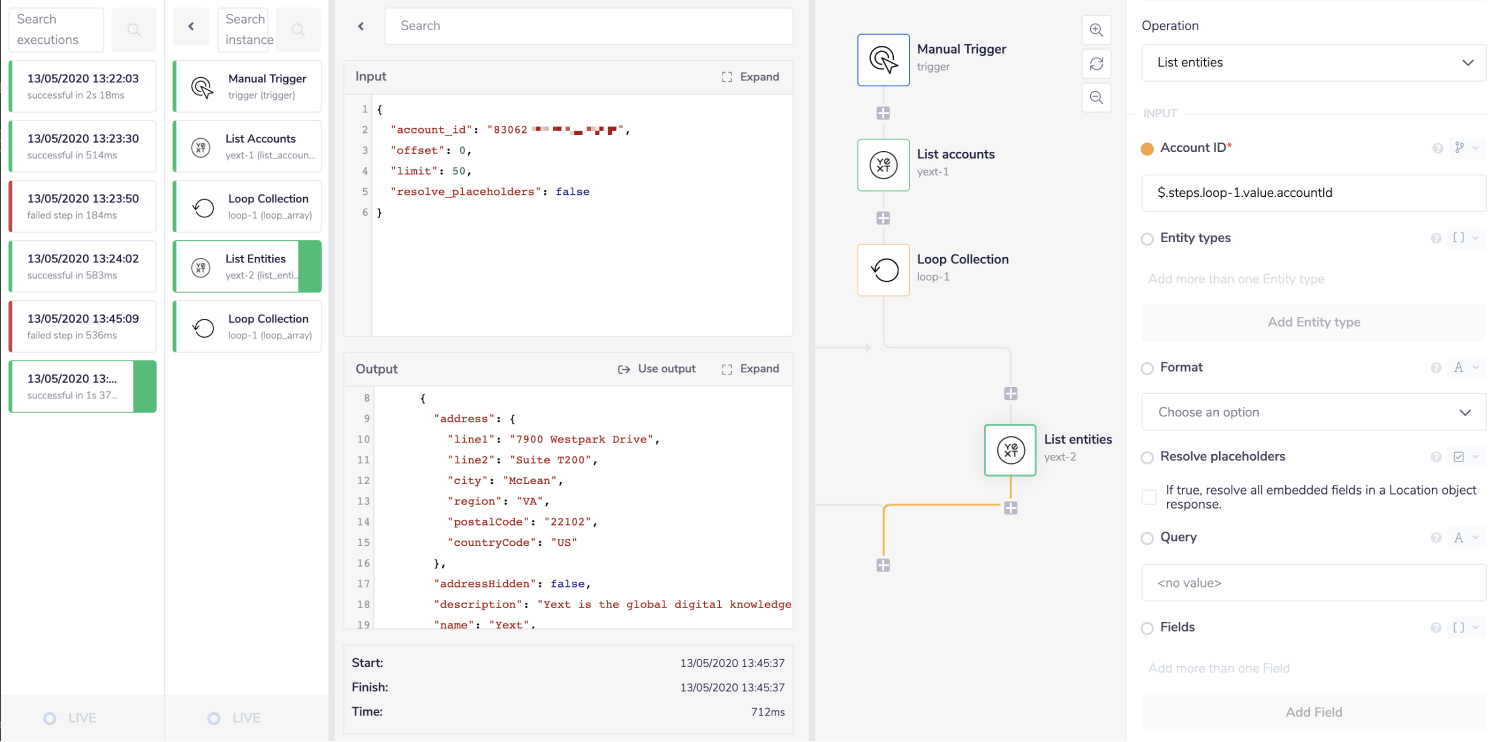Click the List entities yext-2 step icon

(1010, 450)
